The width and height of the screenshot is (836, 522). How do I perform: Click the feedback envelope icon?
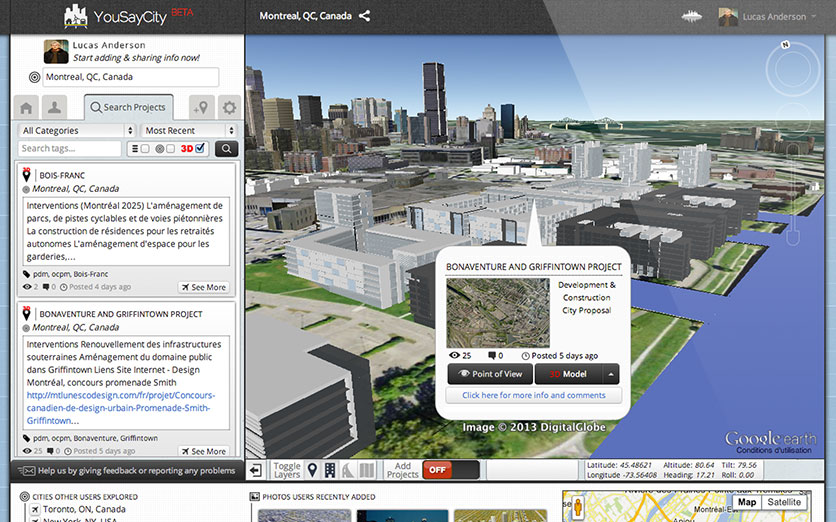pyautogui.click(x=27, y=471)
